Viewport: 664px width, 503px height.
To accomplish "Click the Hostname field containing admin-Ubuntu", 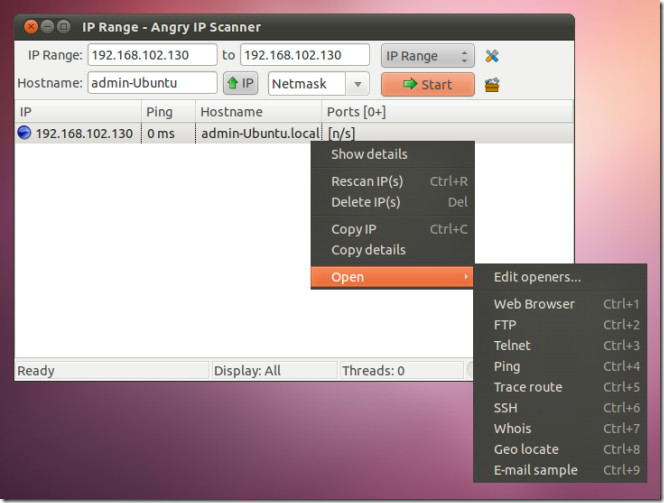I will coord(152,83).
